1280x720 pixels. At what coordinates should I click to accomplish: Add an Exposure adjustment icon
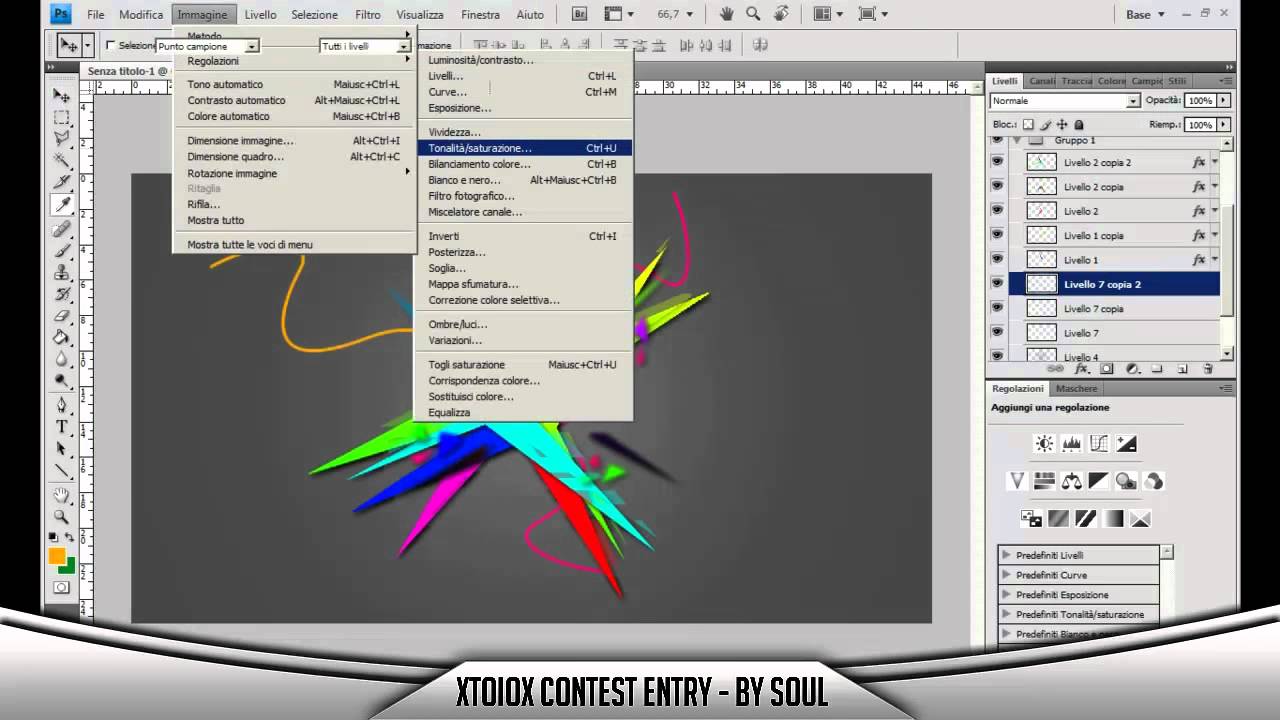pyautogui.click(x=1126, y=444)
